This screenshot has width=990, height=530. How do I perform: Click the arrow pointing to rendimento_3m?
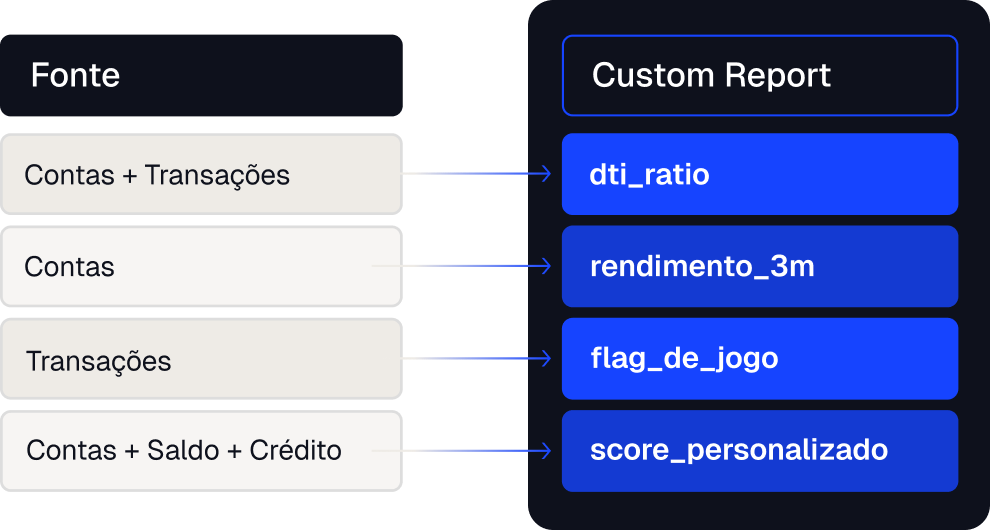(544, 266)
